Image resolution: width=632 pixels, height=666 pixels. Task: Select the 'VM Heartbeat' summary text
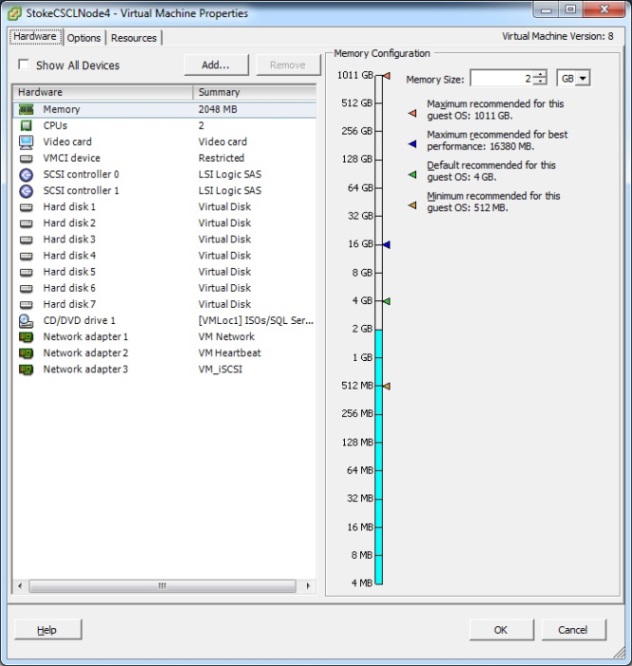(x=229, y=353)
